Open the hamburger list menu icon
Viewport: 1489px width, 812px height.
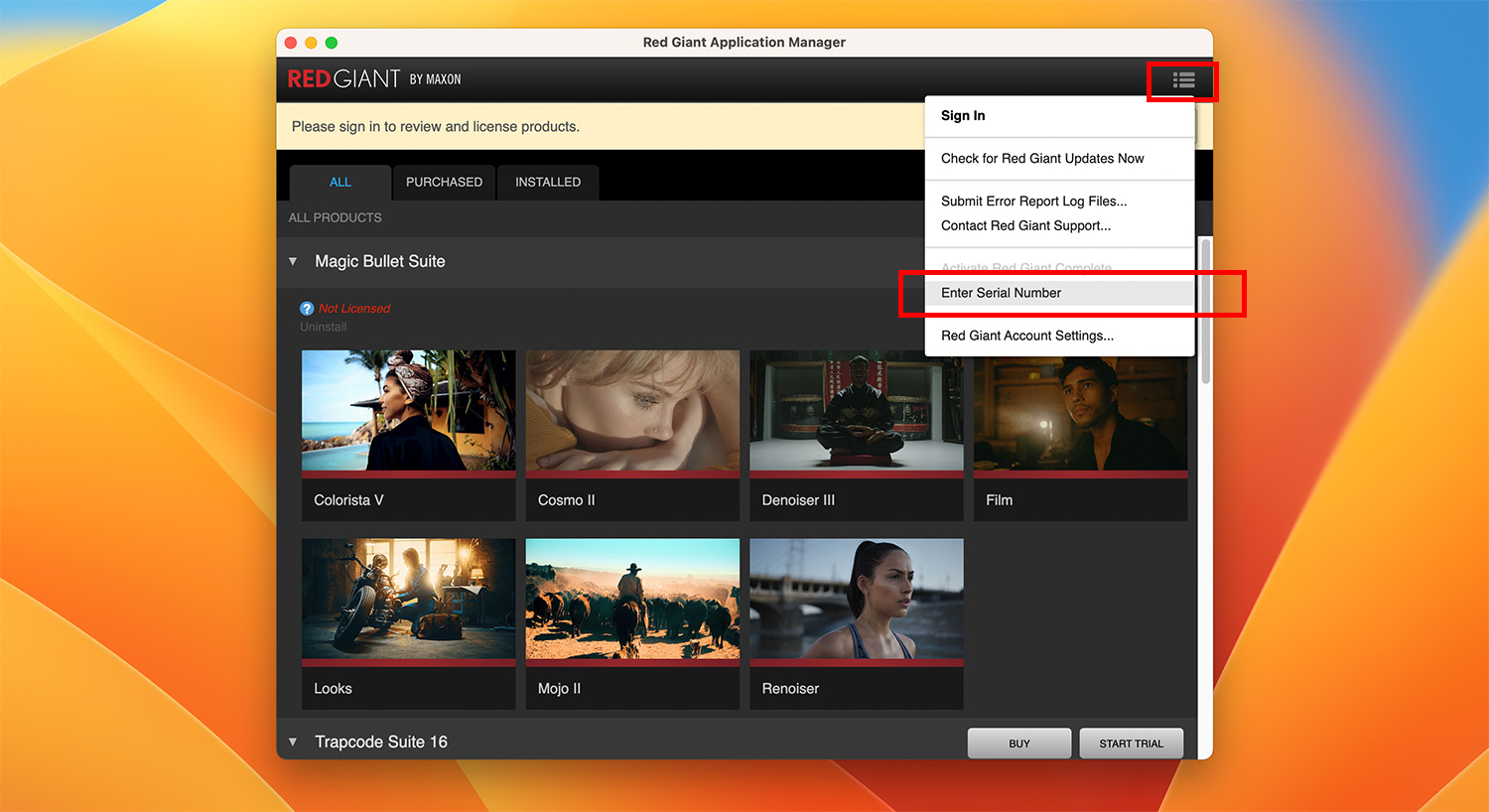point(1183,80)
